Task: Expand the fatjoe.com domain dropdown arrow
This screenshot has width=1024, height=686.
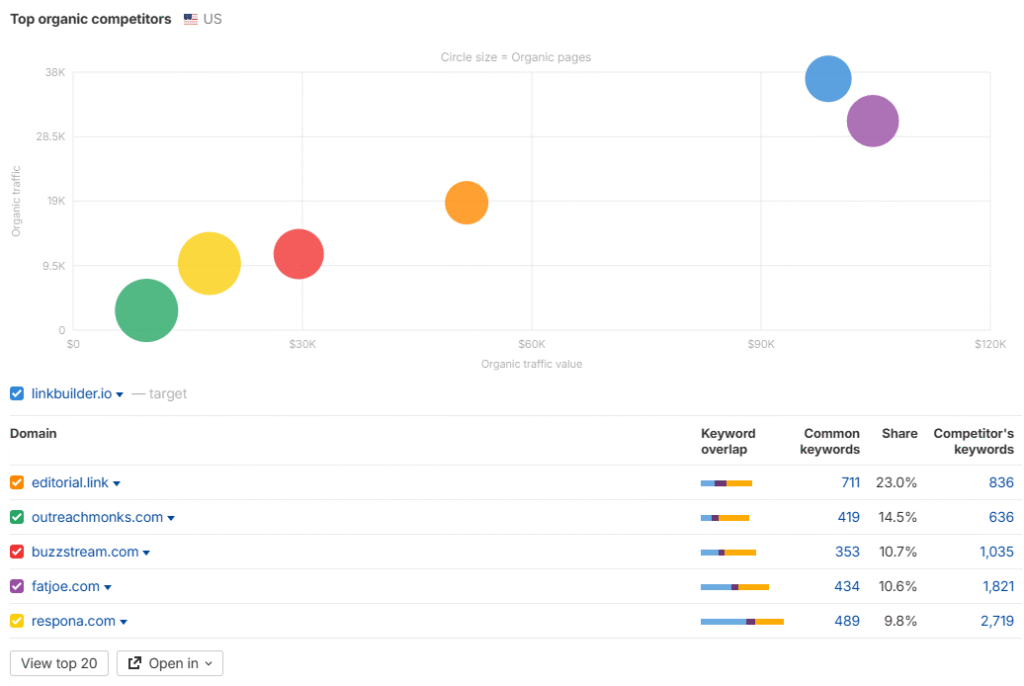Action: pos(108,587)
